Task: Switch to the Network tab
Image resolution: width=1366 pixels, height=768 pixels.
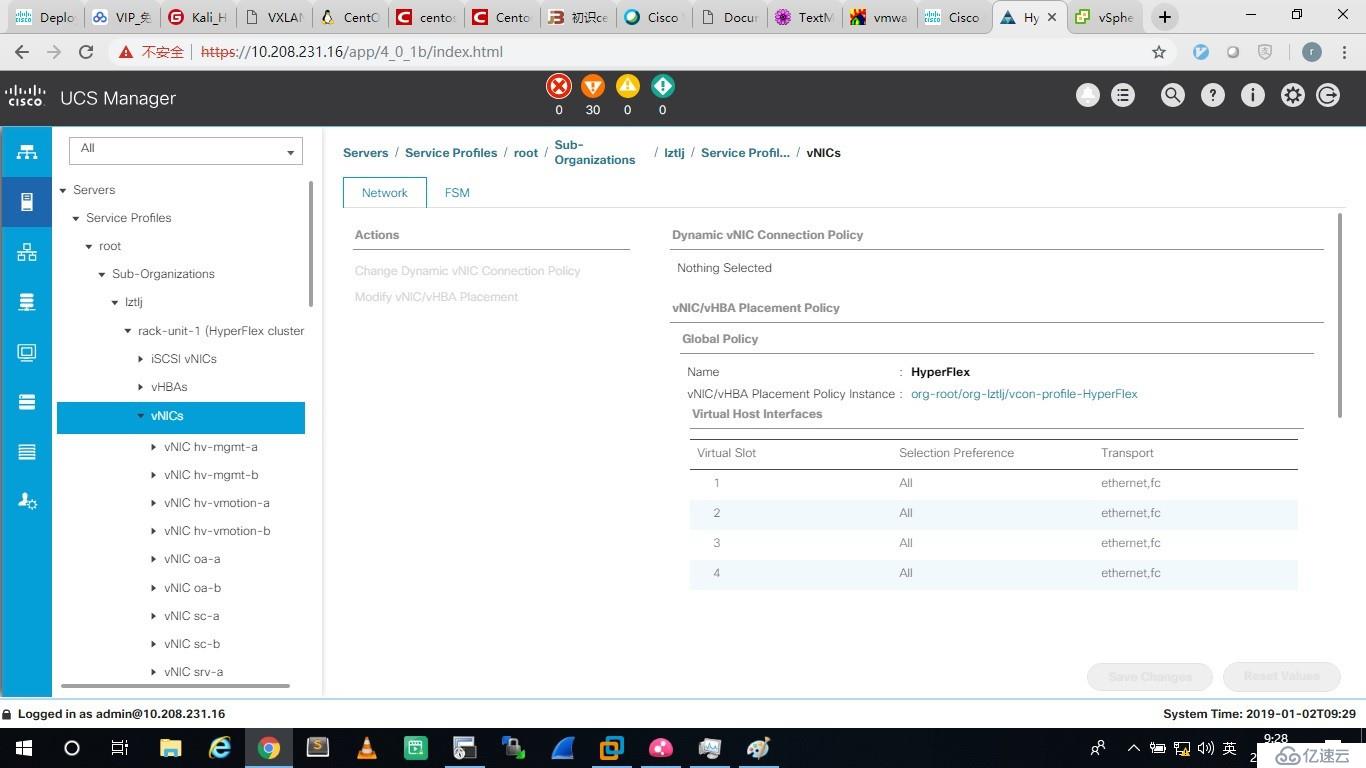Action: pos(385,193)
